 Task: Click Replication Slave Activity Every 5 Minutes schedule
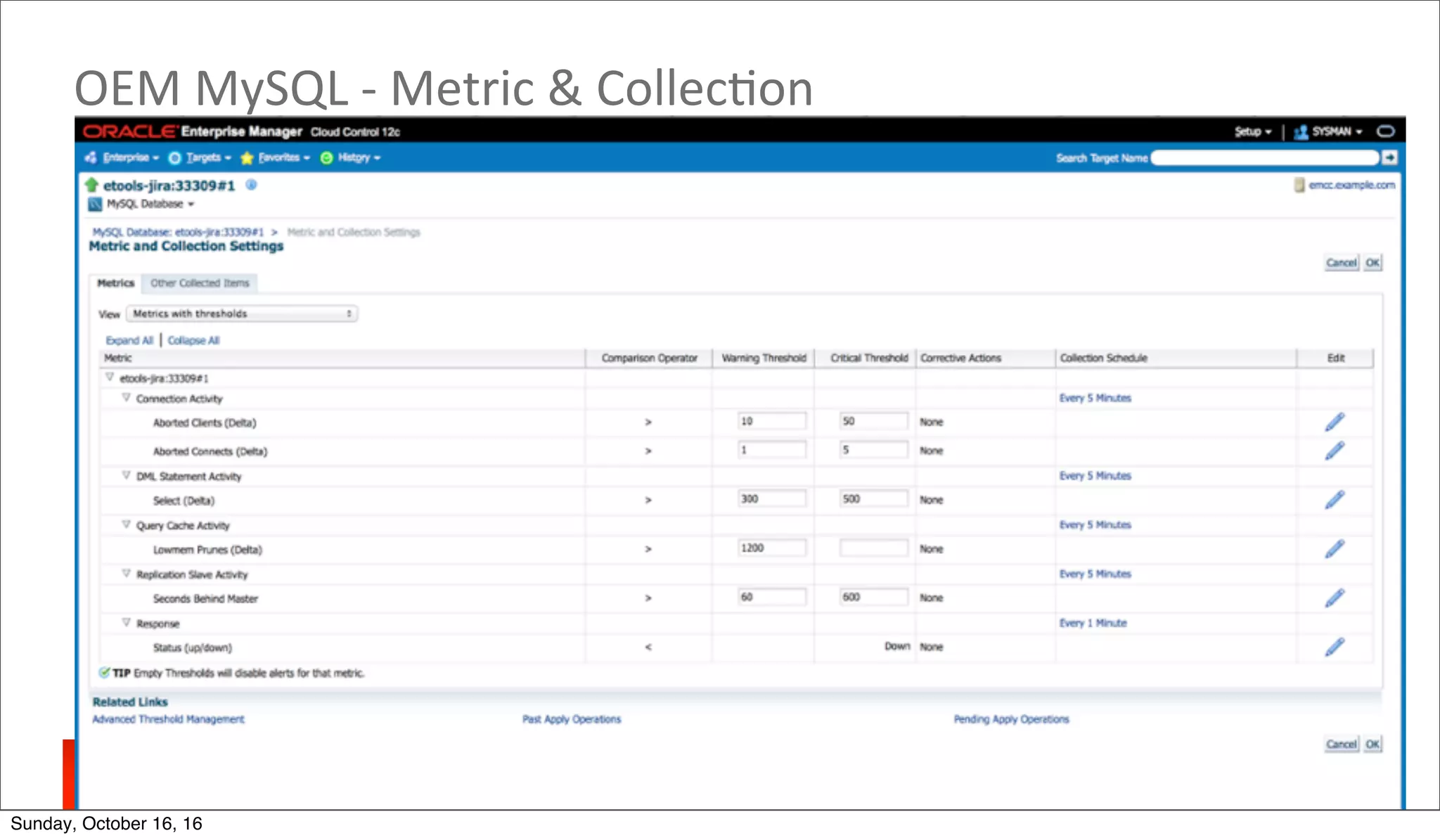point(1095,574)
